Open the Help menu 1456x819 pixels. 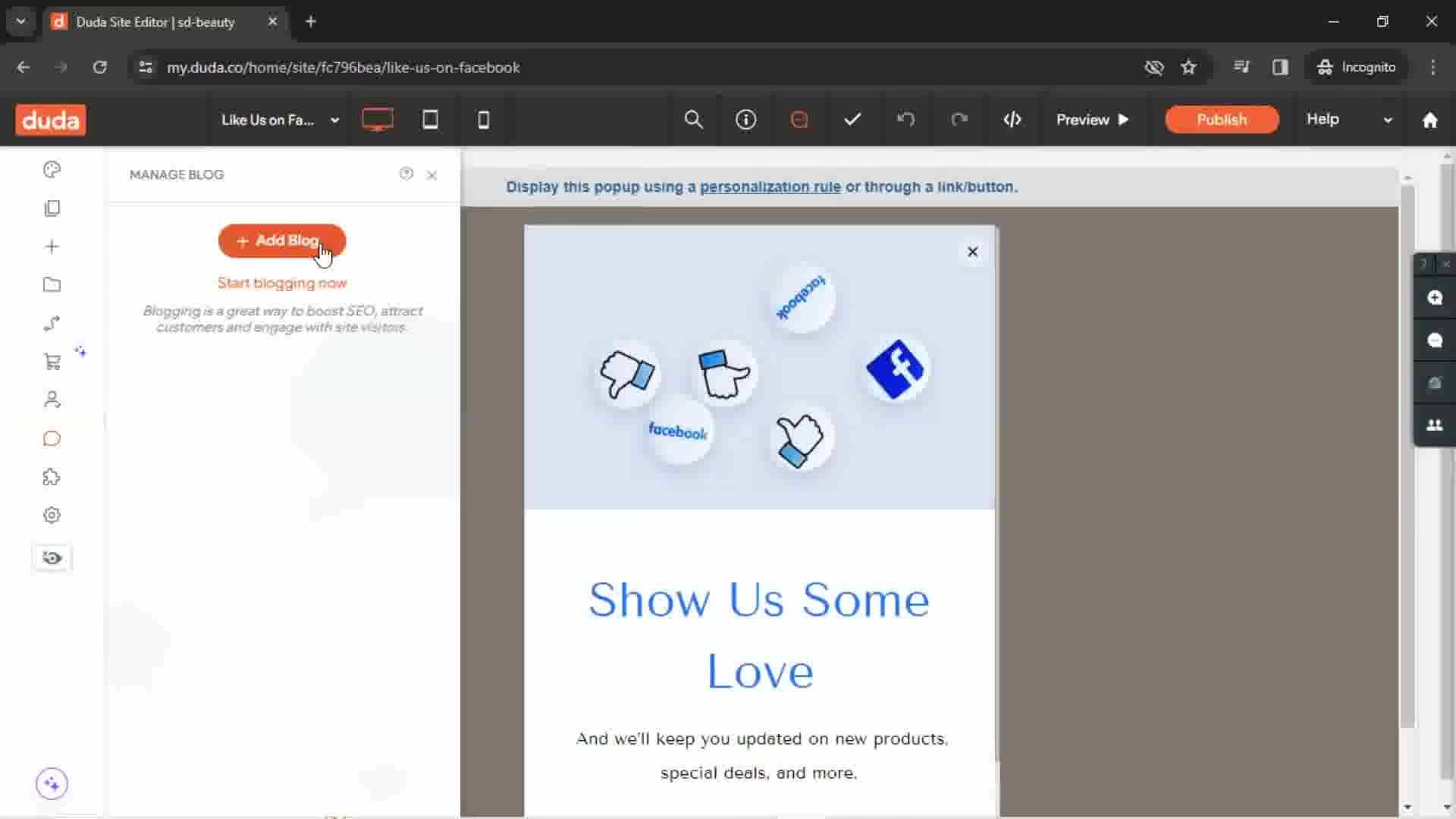tap(1323, 120)
